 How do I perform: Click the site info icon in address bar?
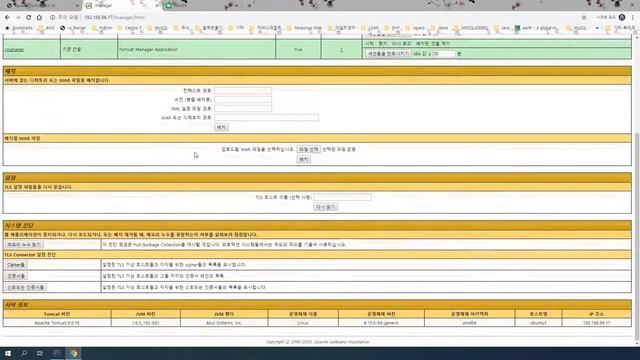point(53,18)
